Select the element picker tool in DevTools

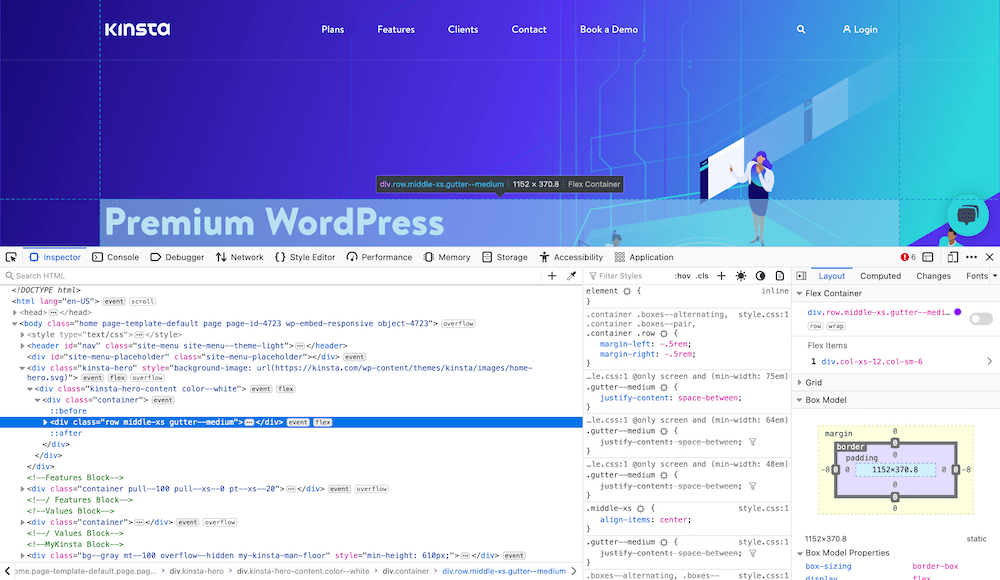pyautogui.click(x=11, y=257)
